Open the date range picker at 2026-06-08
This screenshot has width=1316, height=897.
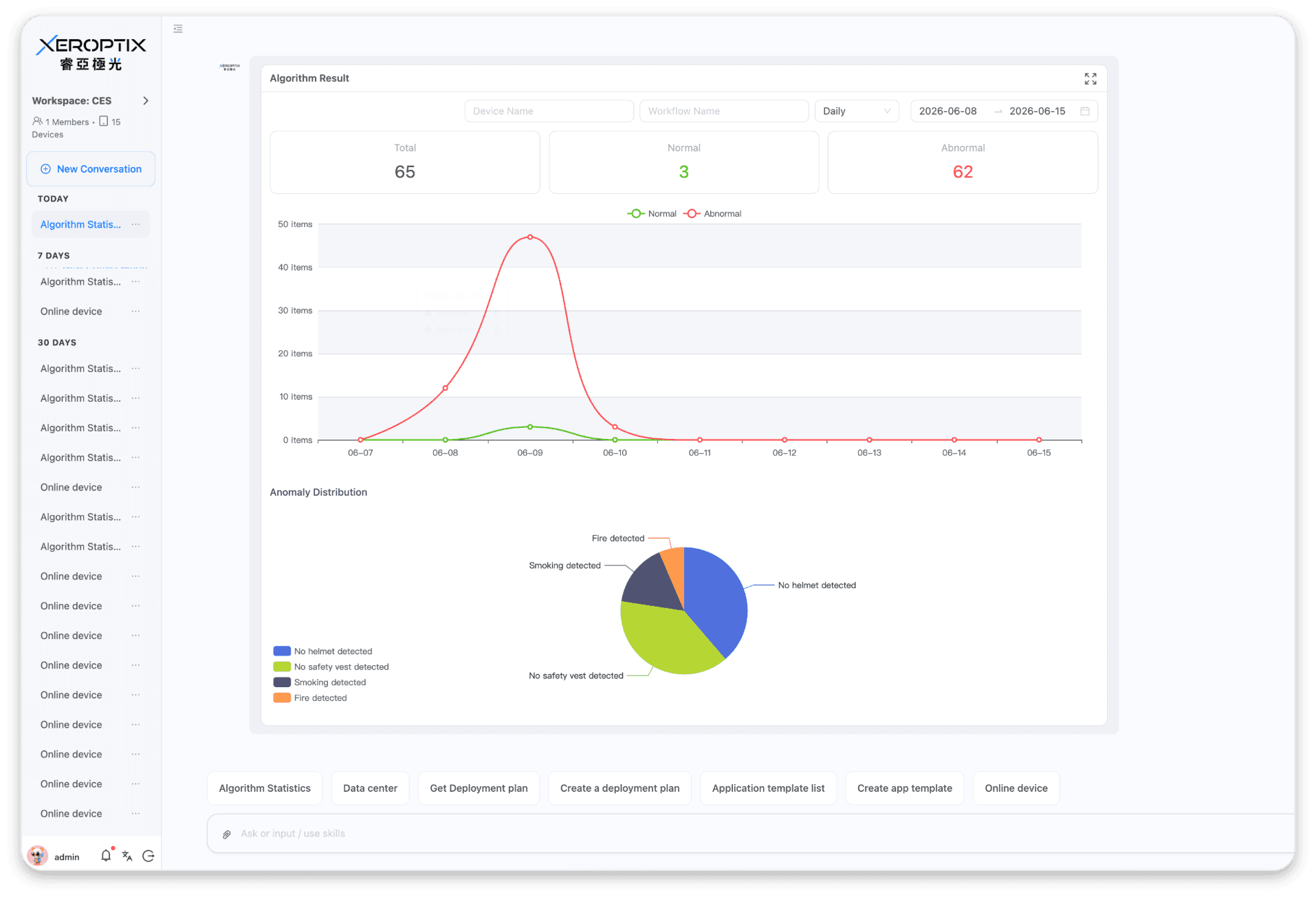pos(948,111)
